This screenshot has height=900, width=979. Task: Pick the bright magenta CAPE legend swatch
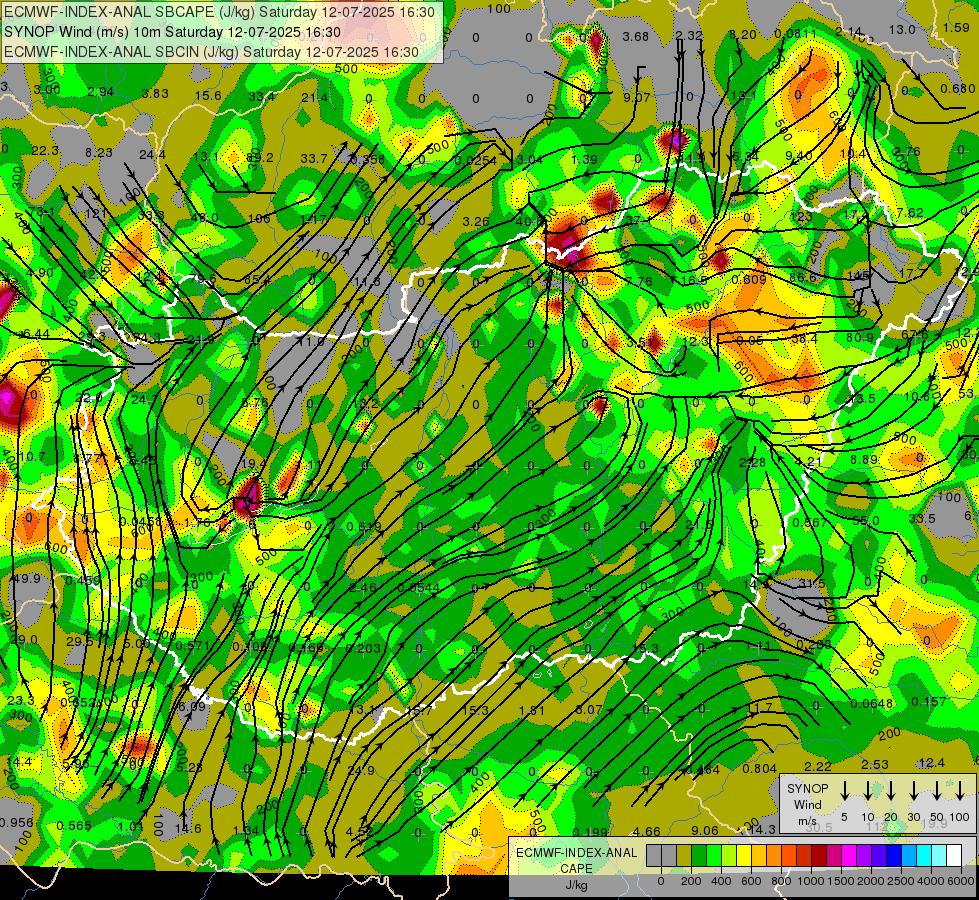[x=849, y=855]
